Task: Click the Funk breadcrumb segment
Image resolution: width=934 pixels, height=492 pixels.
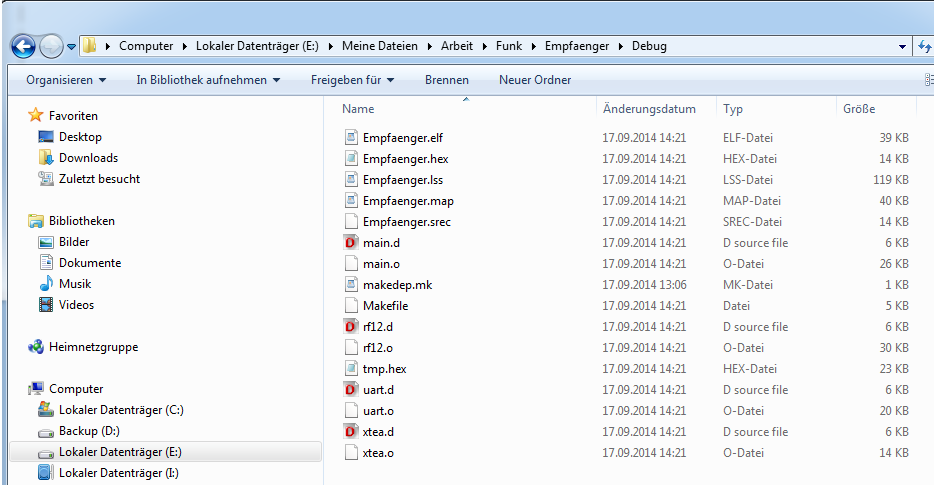Action: 509,46
